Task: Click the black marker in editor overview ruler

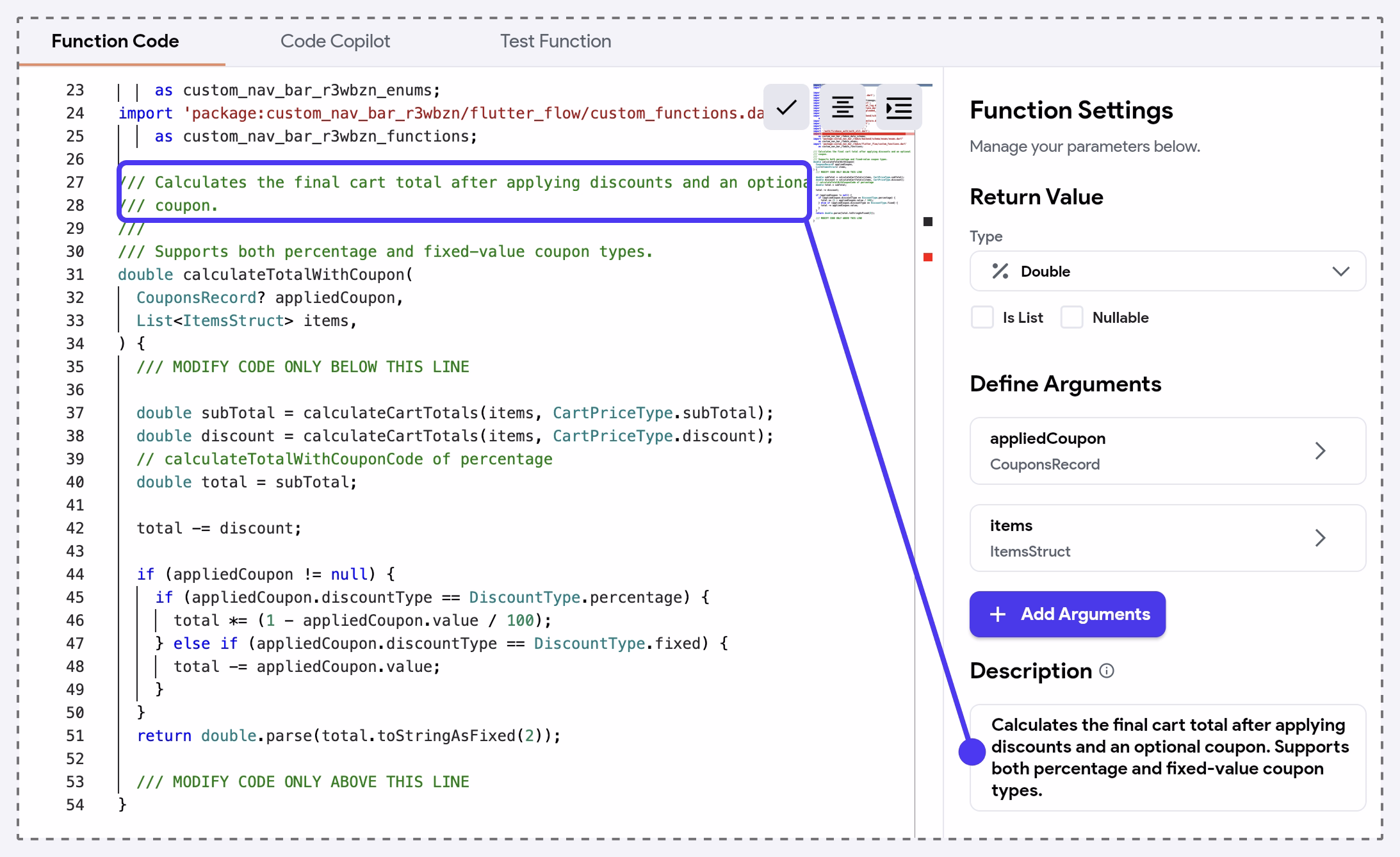Action: click(x=927, y=222)
